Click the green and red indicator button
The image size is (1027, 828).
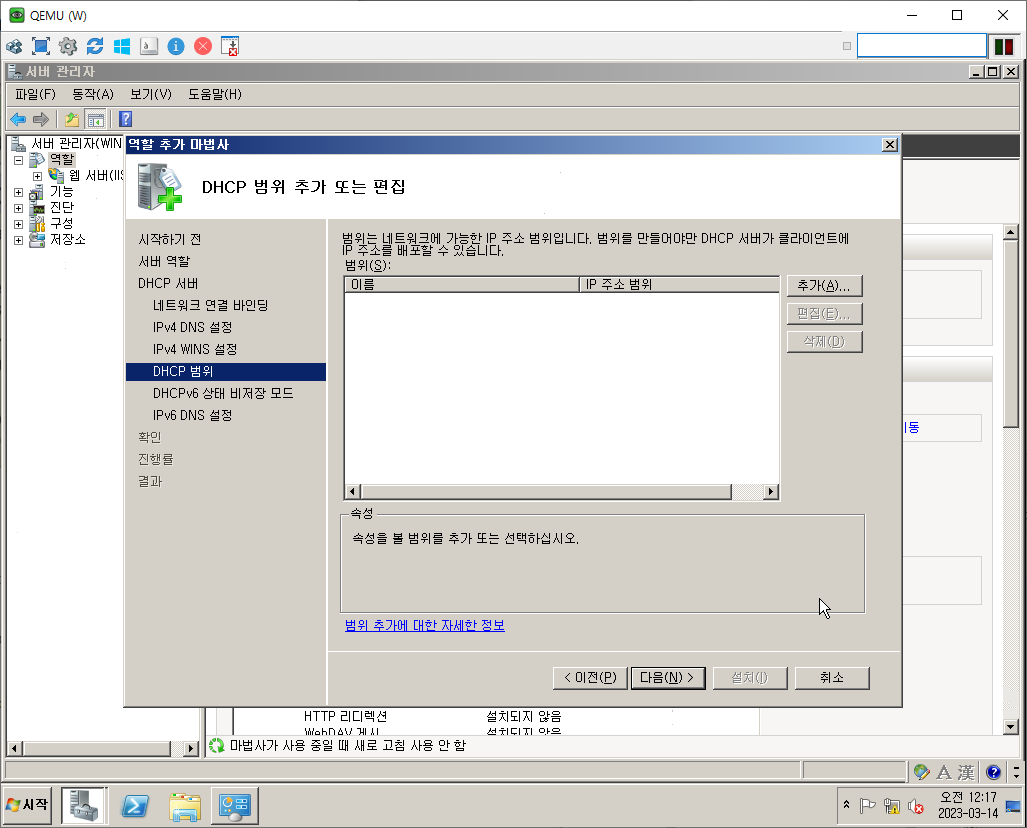1003,47
